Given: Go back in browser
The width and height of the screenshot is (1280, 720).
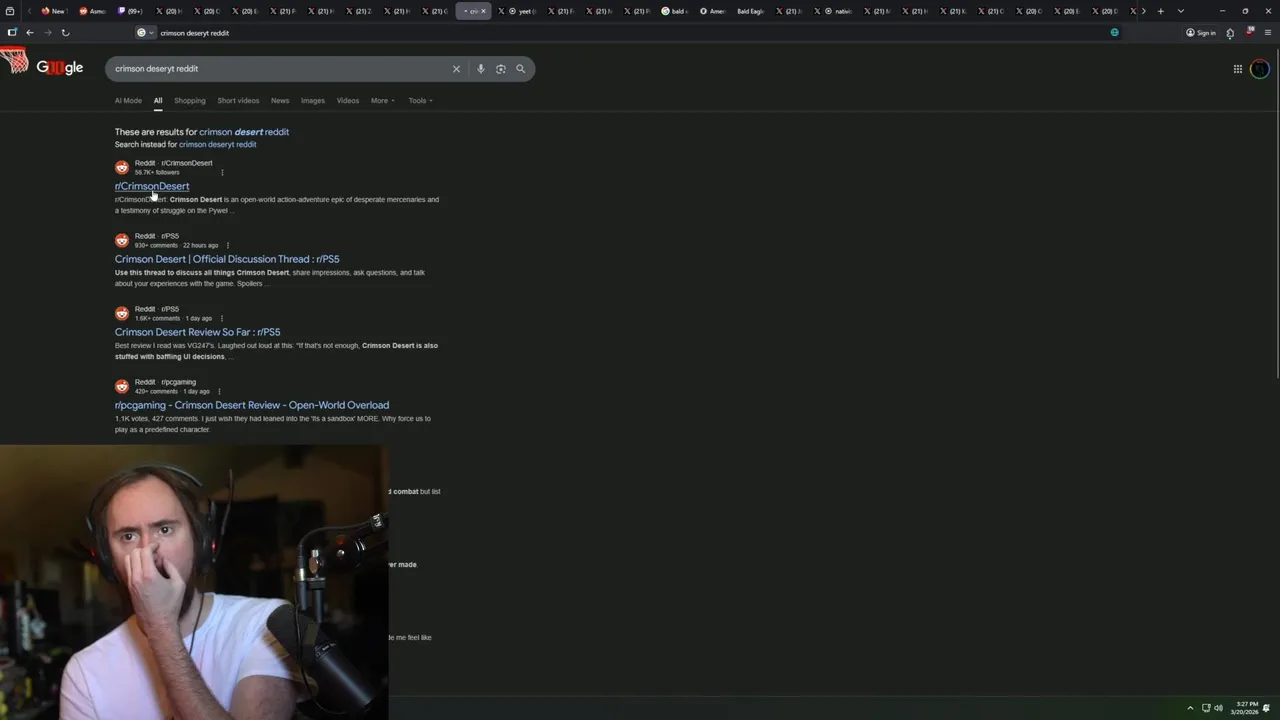Looking at the screenshot, I should point(30,32).
